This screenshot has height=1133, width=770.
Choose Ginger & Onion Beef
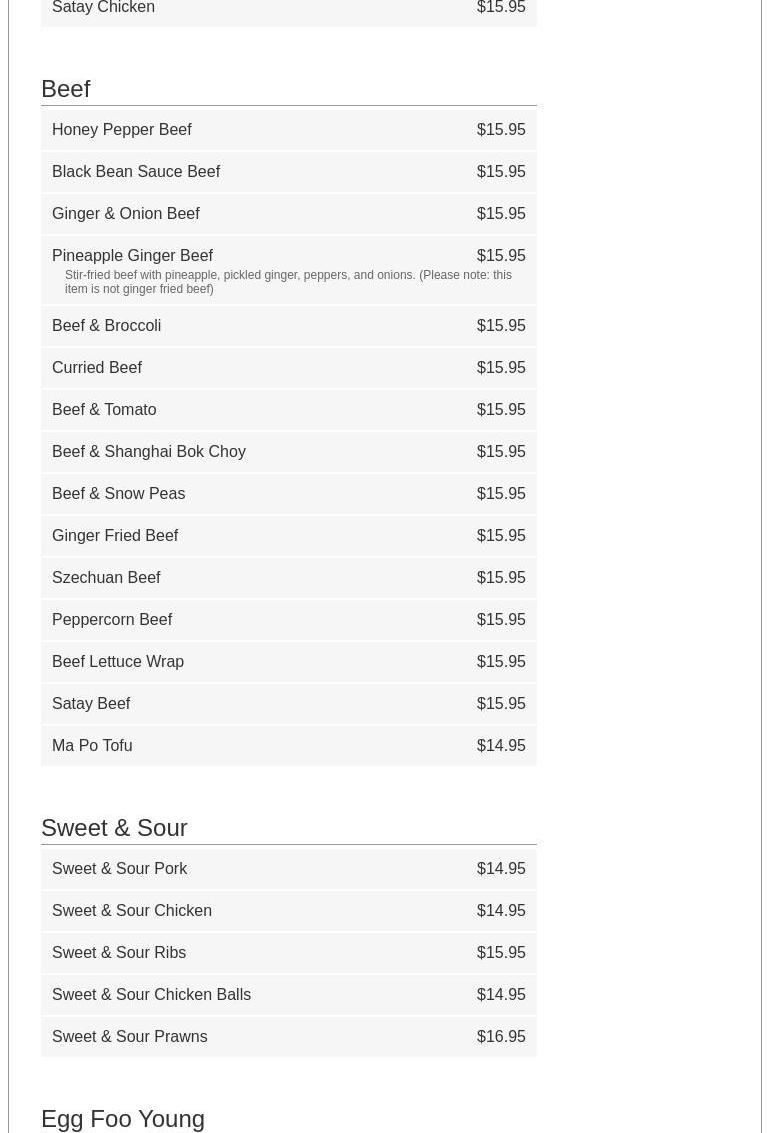tap(126, 214)
